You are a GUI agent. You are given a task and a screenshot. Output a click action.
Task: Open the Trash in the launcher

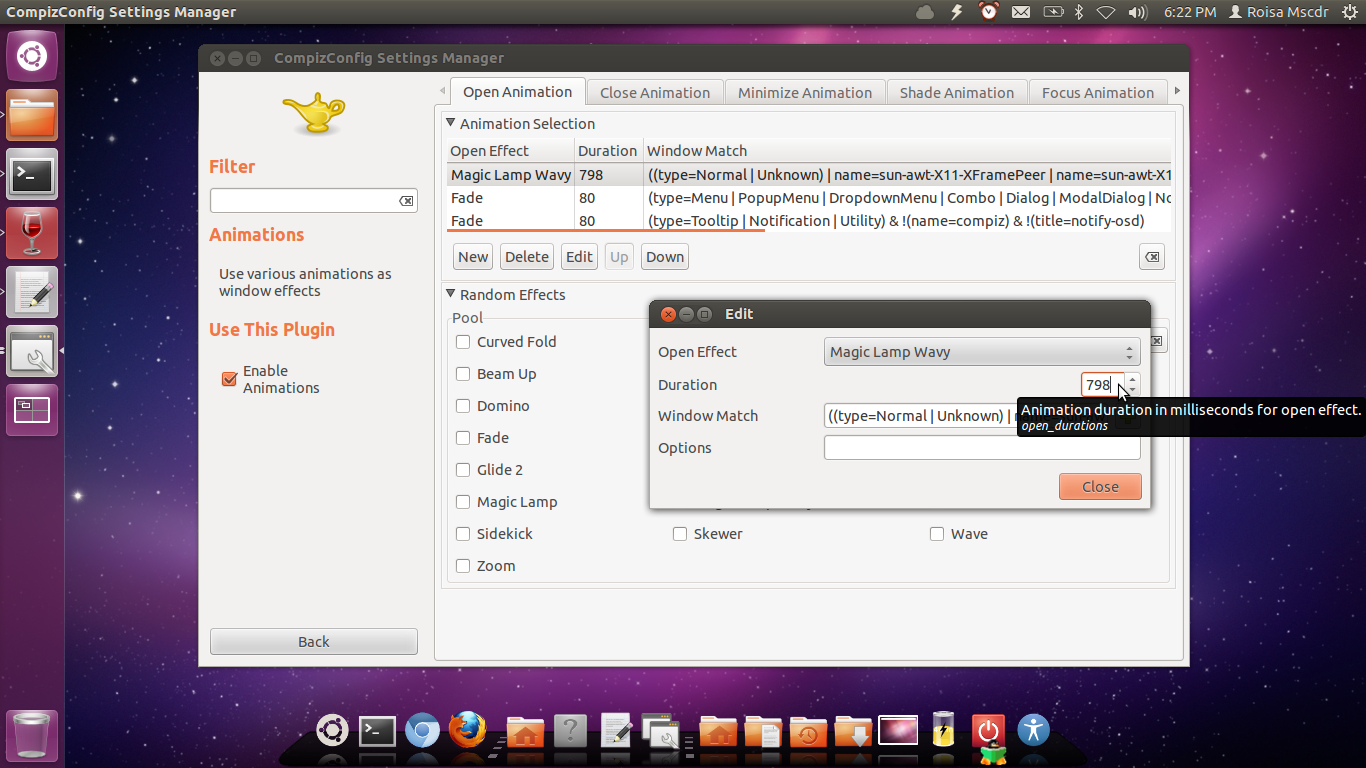[32, 737]
